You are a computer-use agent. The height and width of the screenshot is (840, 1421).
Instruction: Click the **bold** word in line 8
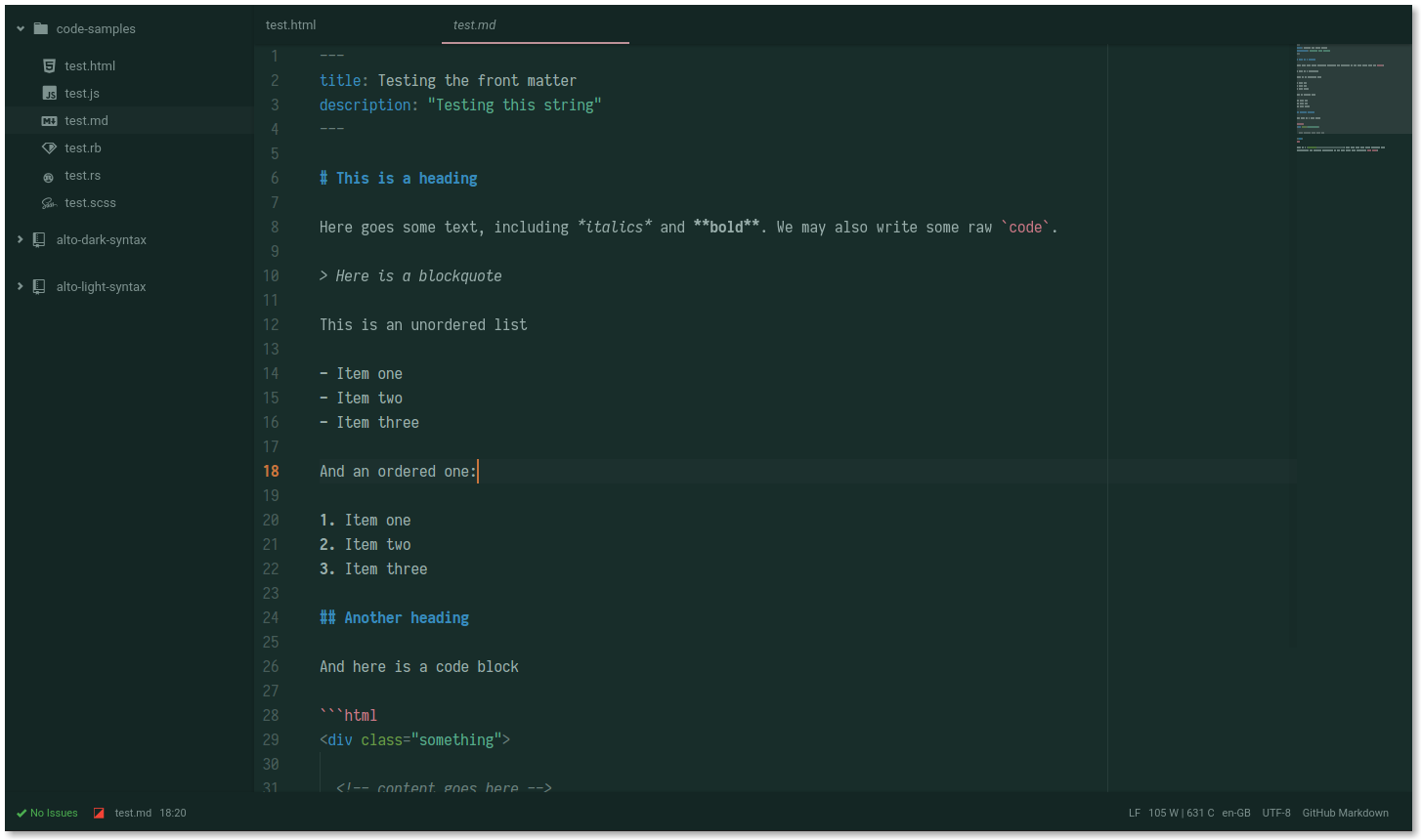coord(726,227)
